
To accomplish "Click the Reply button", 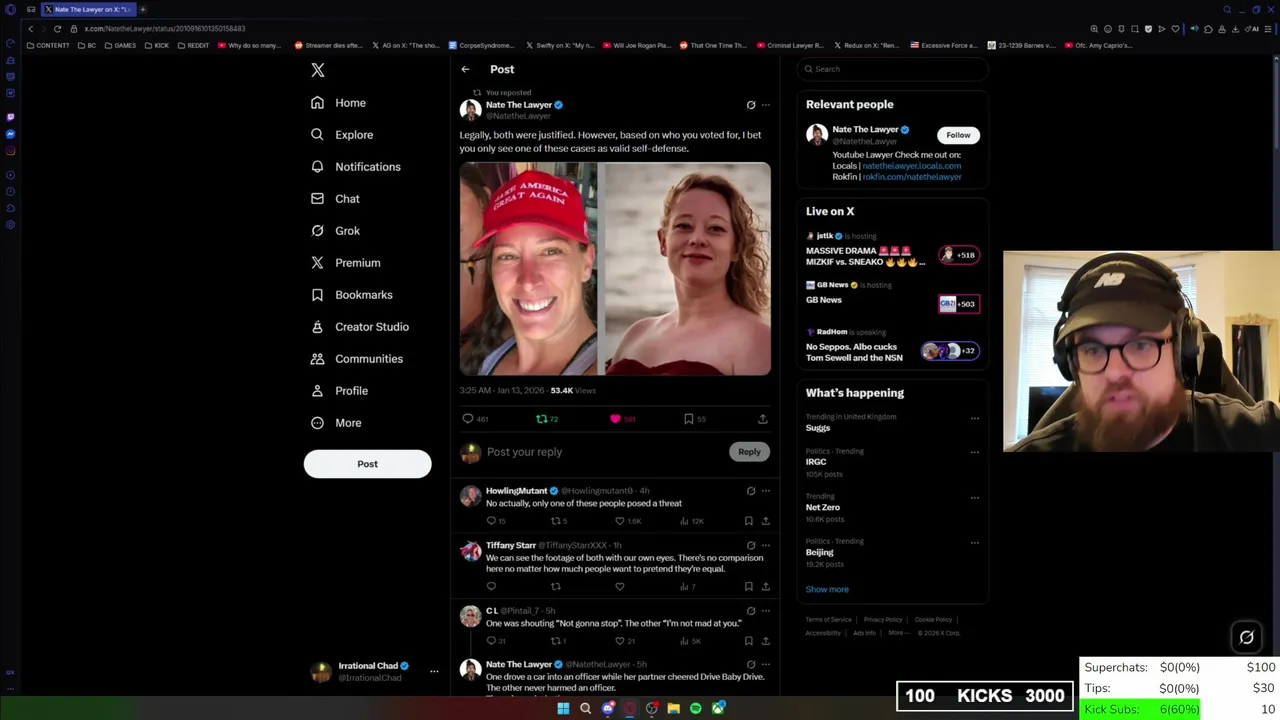I will [x=749, y=452].
